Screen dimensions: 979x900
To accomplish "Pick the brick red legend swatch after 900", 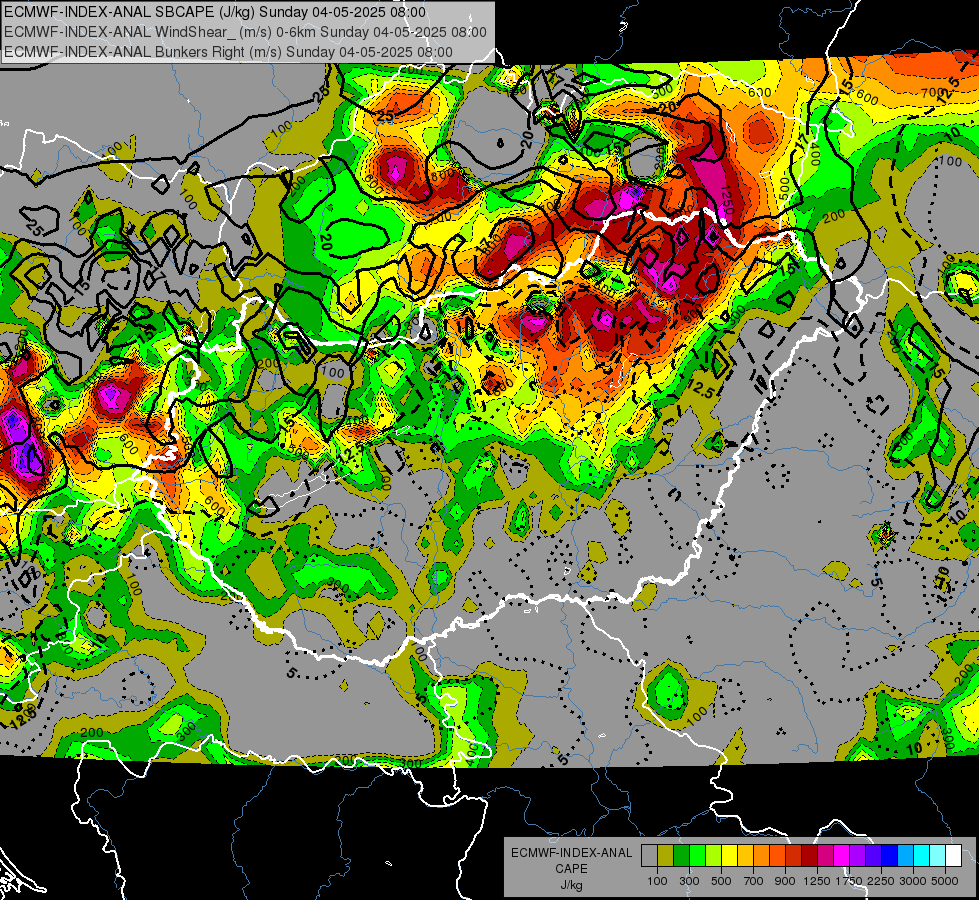I will point(794,855).
